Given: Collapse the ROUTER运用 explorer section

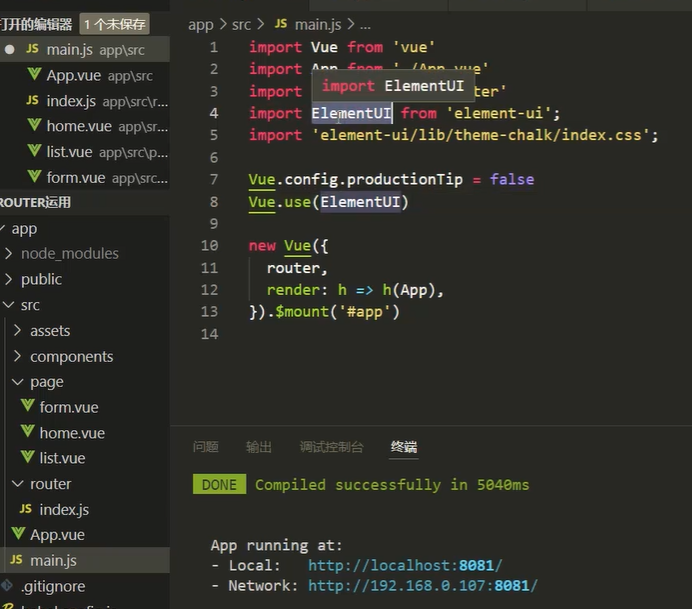Looking at the screenshot, I should tap(35, 203).
